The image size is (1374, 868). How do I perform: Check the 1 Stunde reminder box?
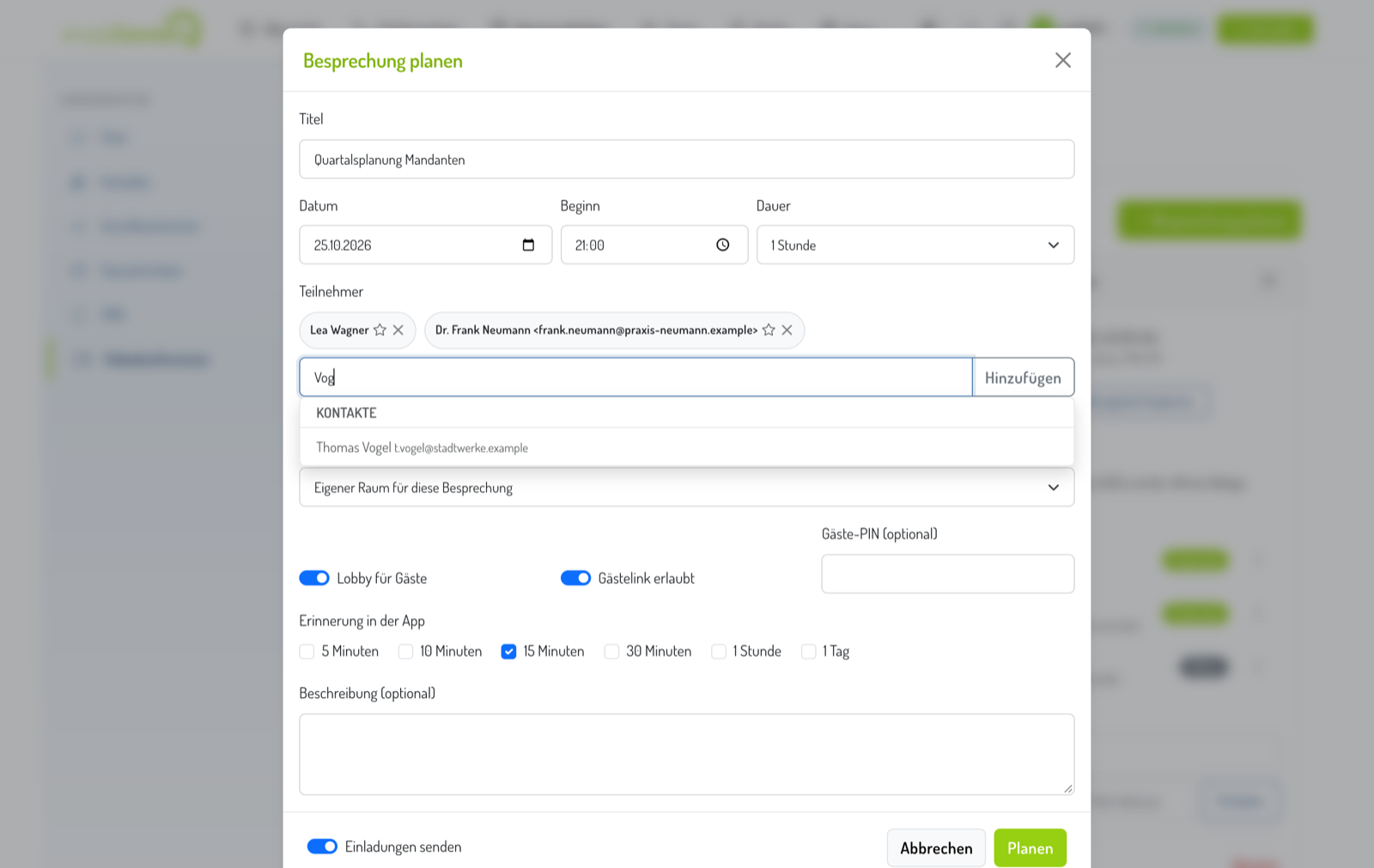pyautogui.click(x=719, y=652)
